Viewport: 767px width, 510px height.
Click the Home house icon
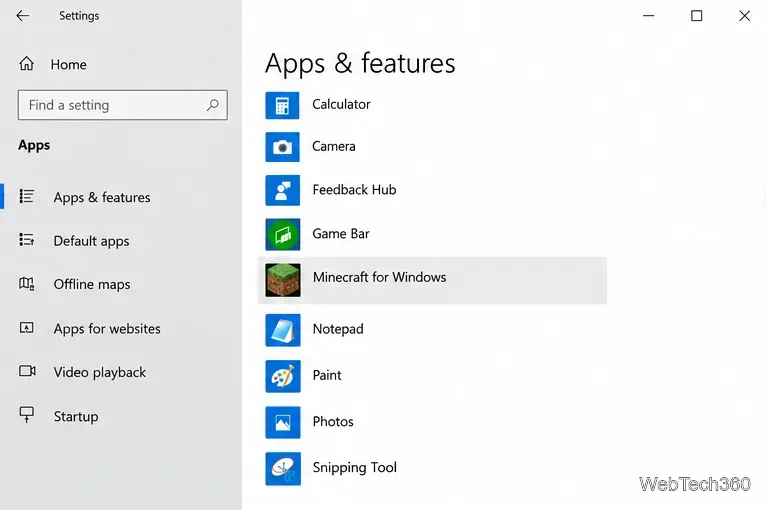[26, 64]
